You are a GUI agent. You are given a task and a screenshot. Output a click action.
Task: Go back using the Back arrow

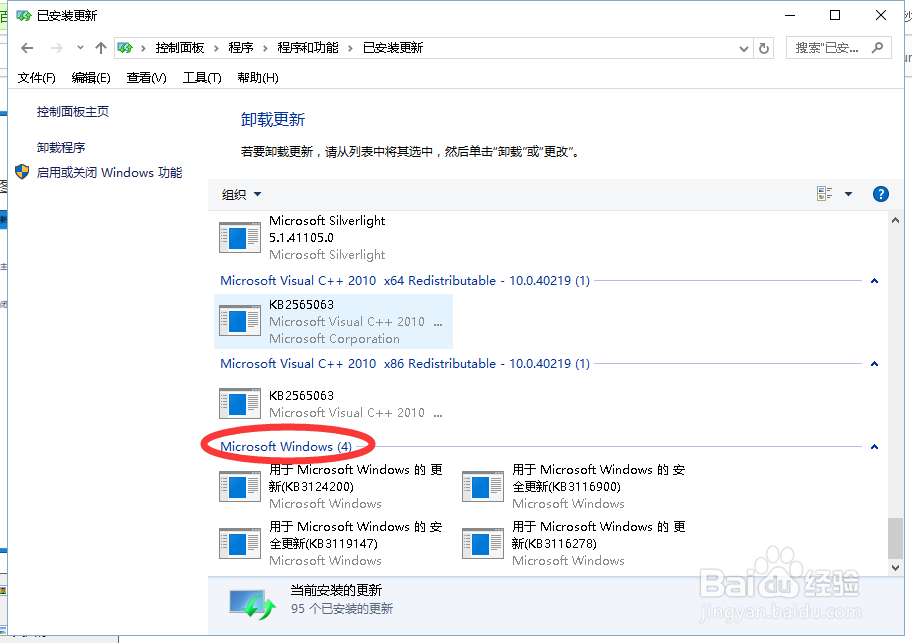coord(27,48)
